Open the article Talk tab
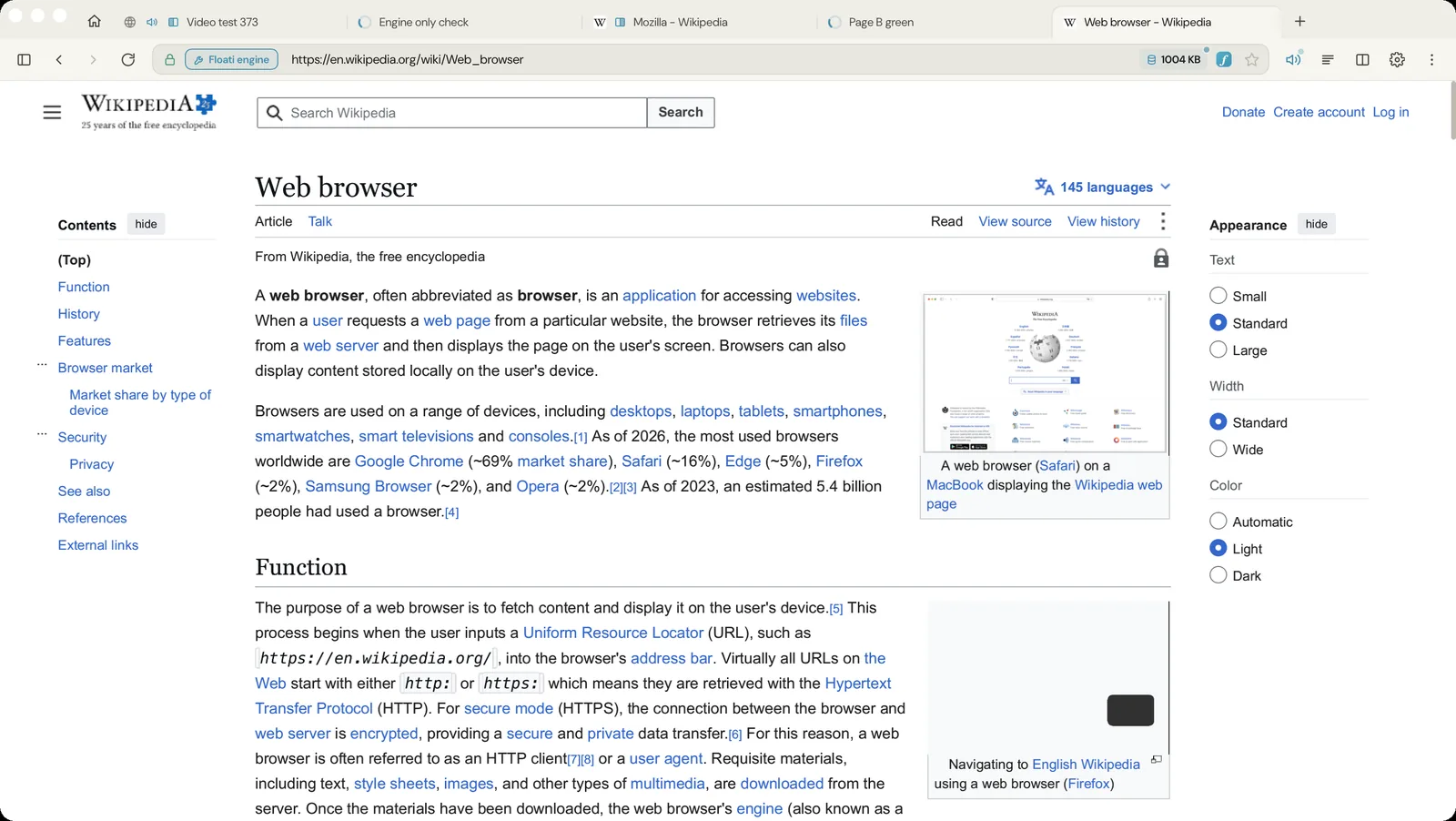 [320, 221]
